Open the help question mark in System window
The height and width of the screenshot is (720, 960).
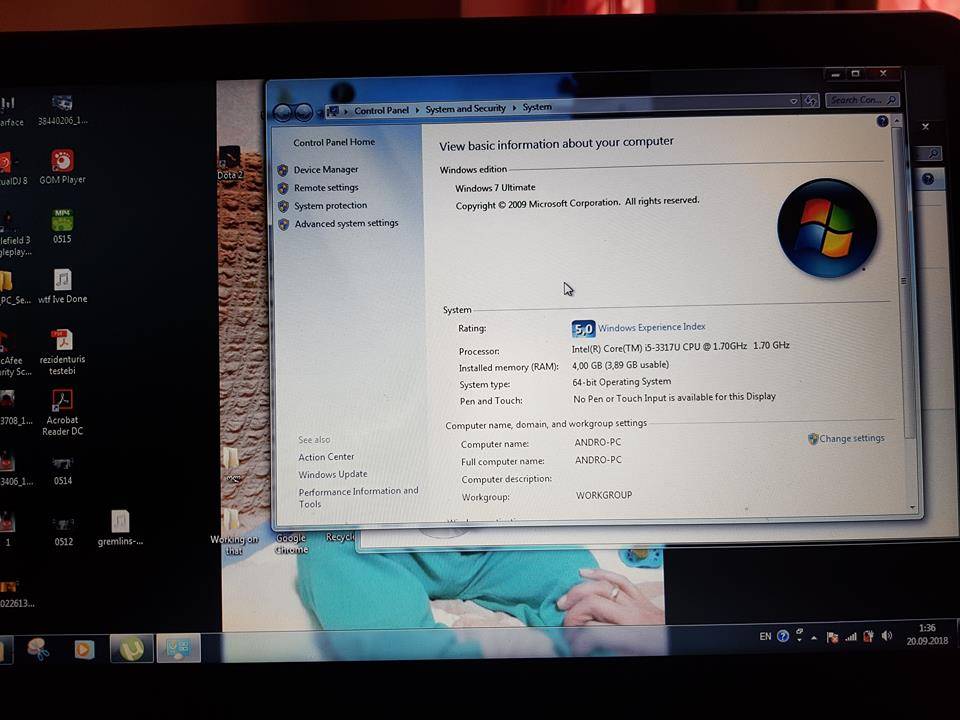tap(882, 121)
